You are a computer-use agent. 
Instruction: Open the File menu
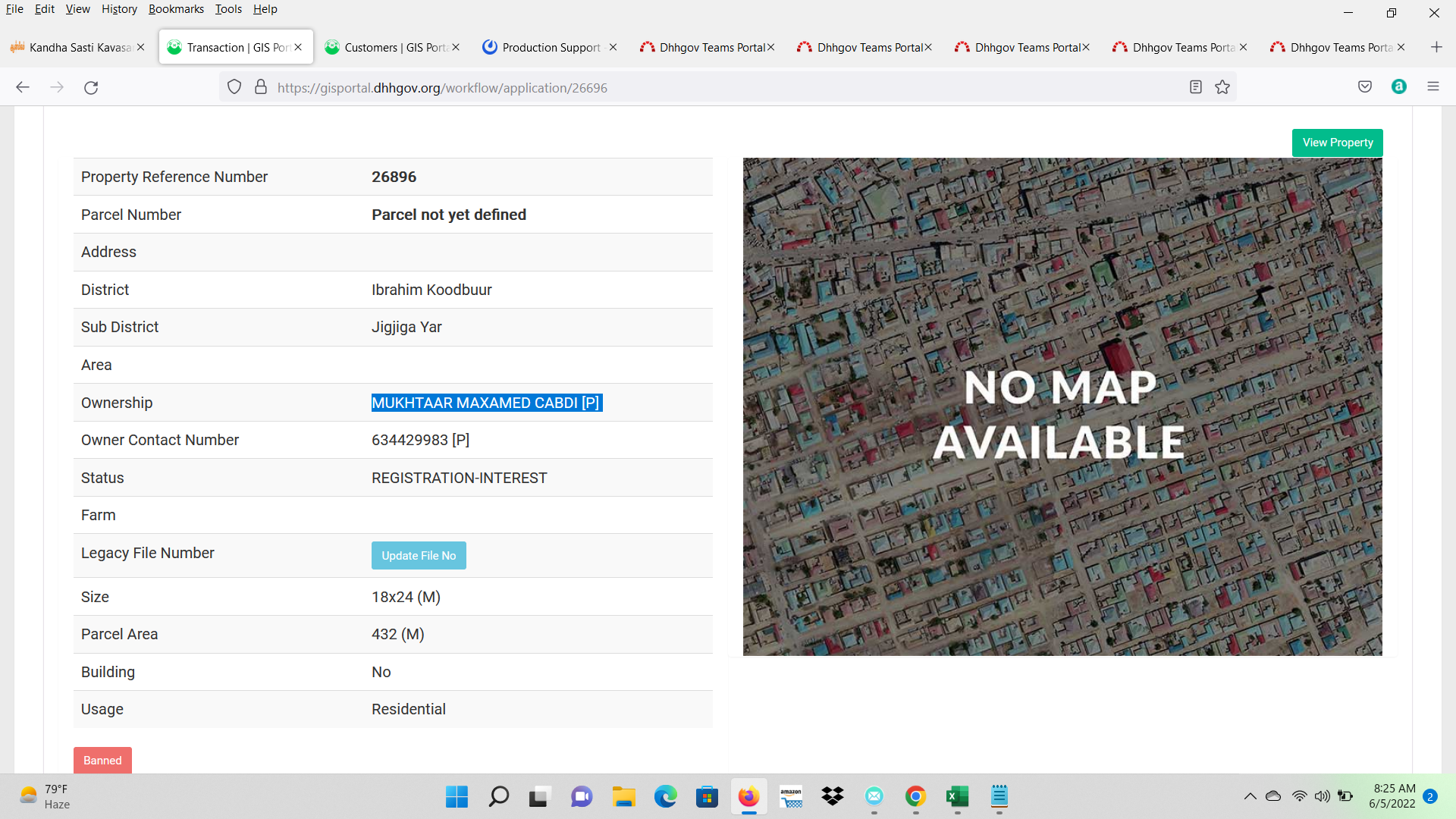[14, 9]
